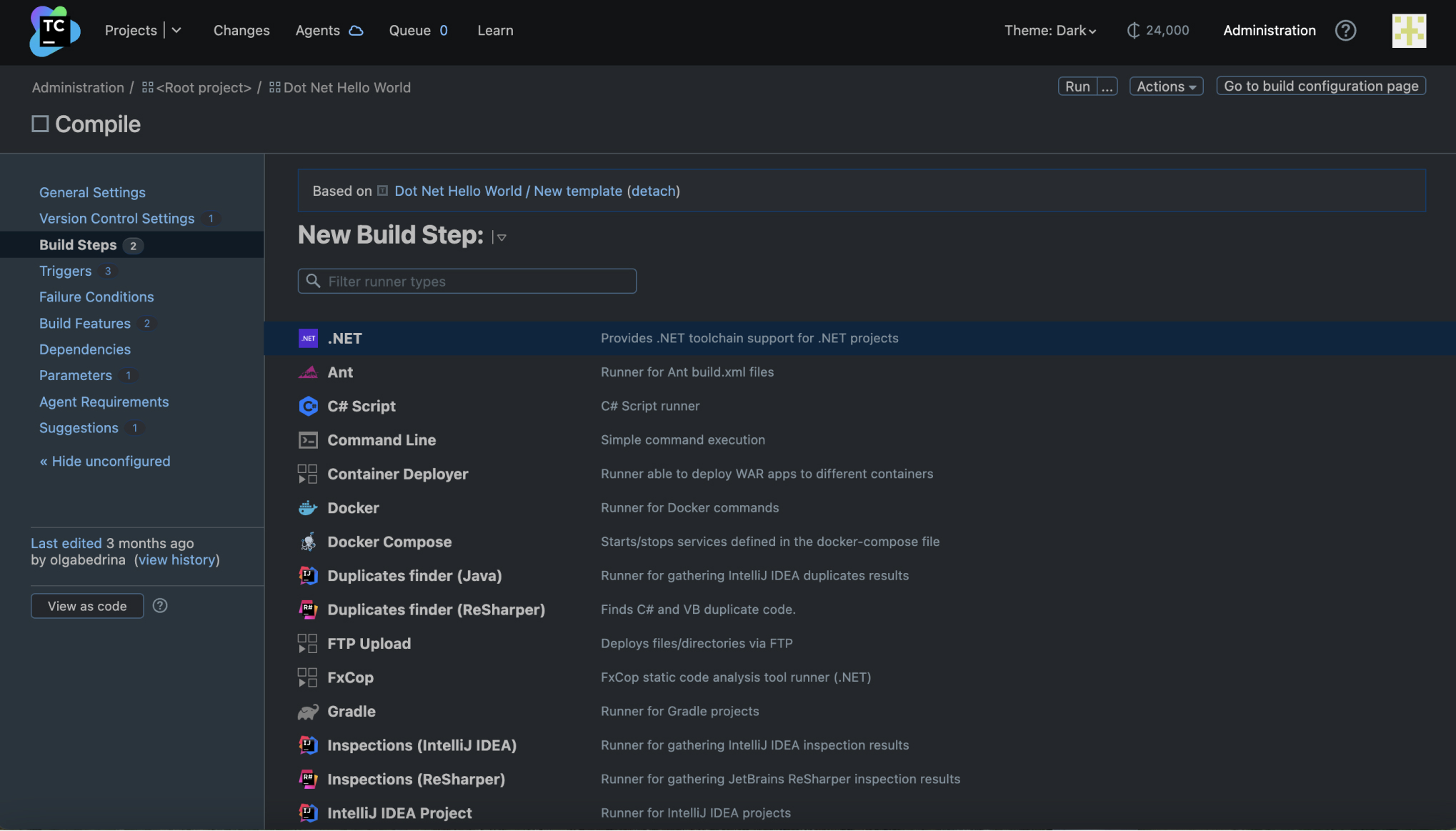1456x831 pixels.
Task: Select the IntelliJ IDEA Project runner icon
Action: tap(307, 812)
